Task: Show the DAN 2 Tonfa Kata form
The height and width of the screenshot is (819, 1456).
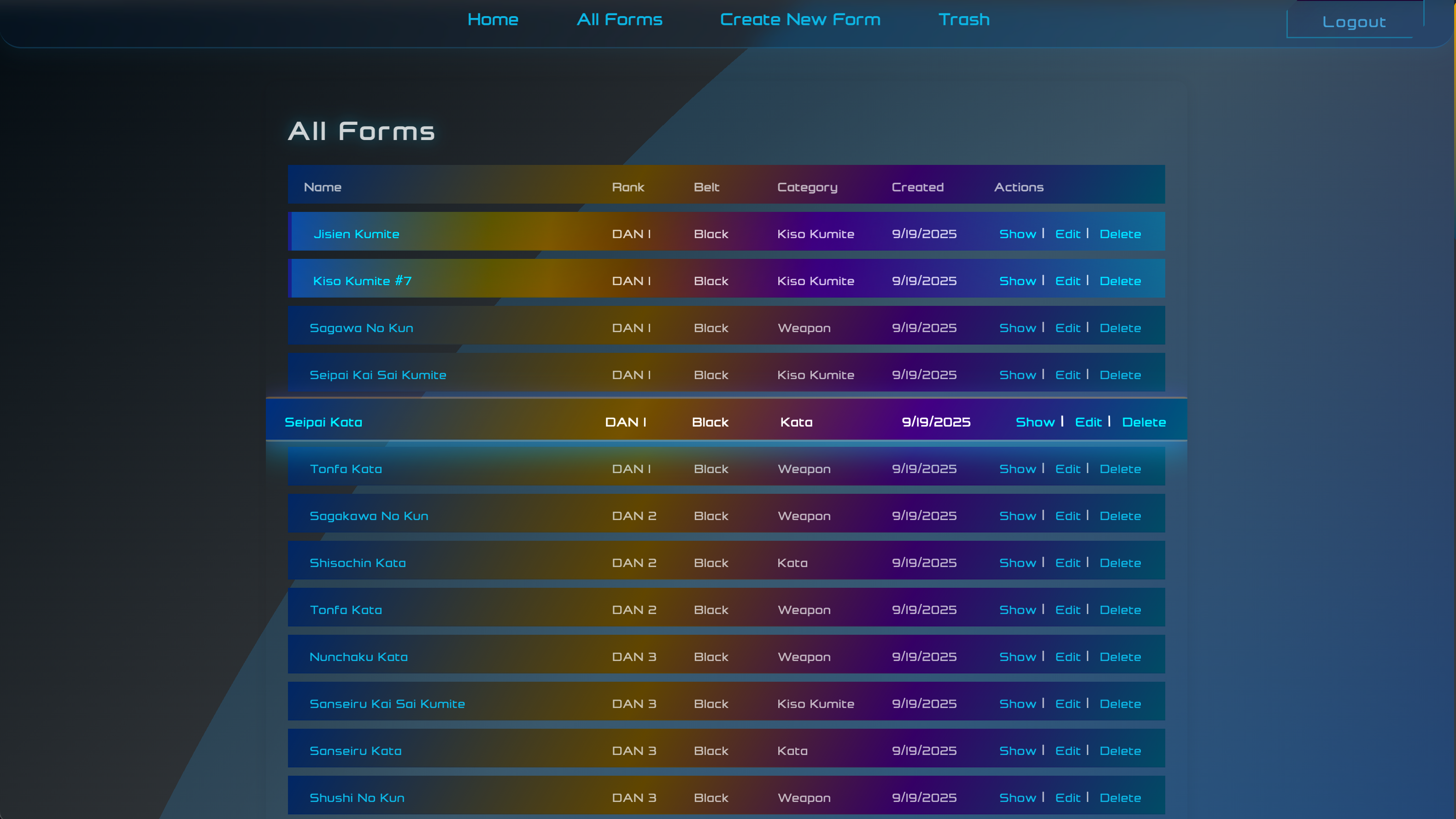Action: 1017,610
